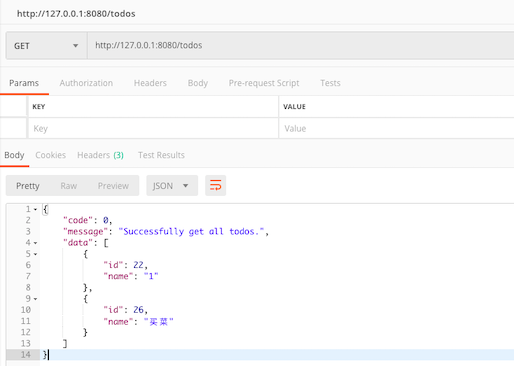This screenshot has height=366, width=514.
Task: Switch to the Authorization tab
Action: [86, 83]
